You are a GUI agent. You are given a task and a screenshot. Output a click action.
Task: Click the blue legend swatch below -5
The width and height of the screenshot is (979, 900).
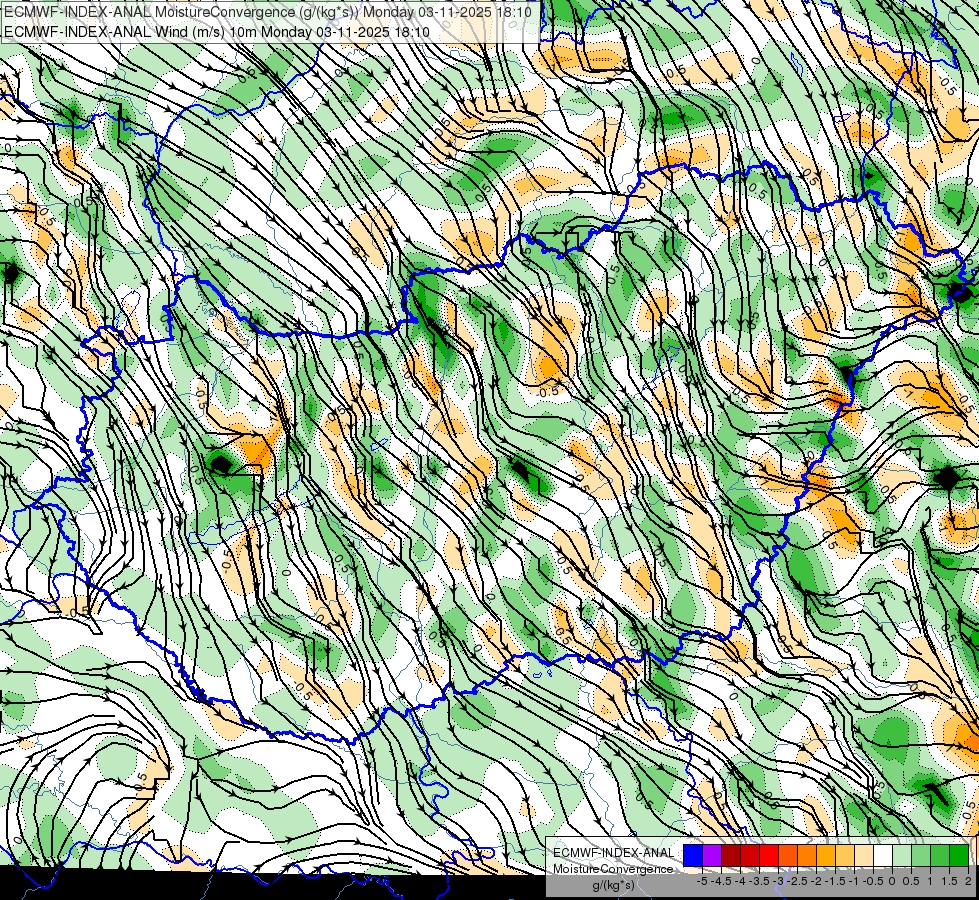click(692, 855)
